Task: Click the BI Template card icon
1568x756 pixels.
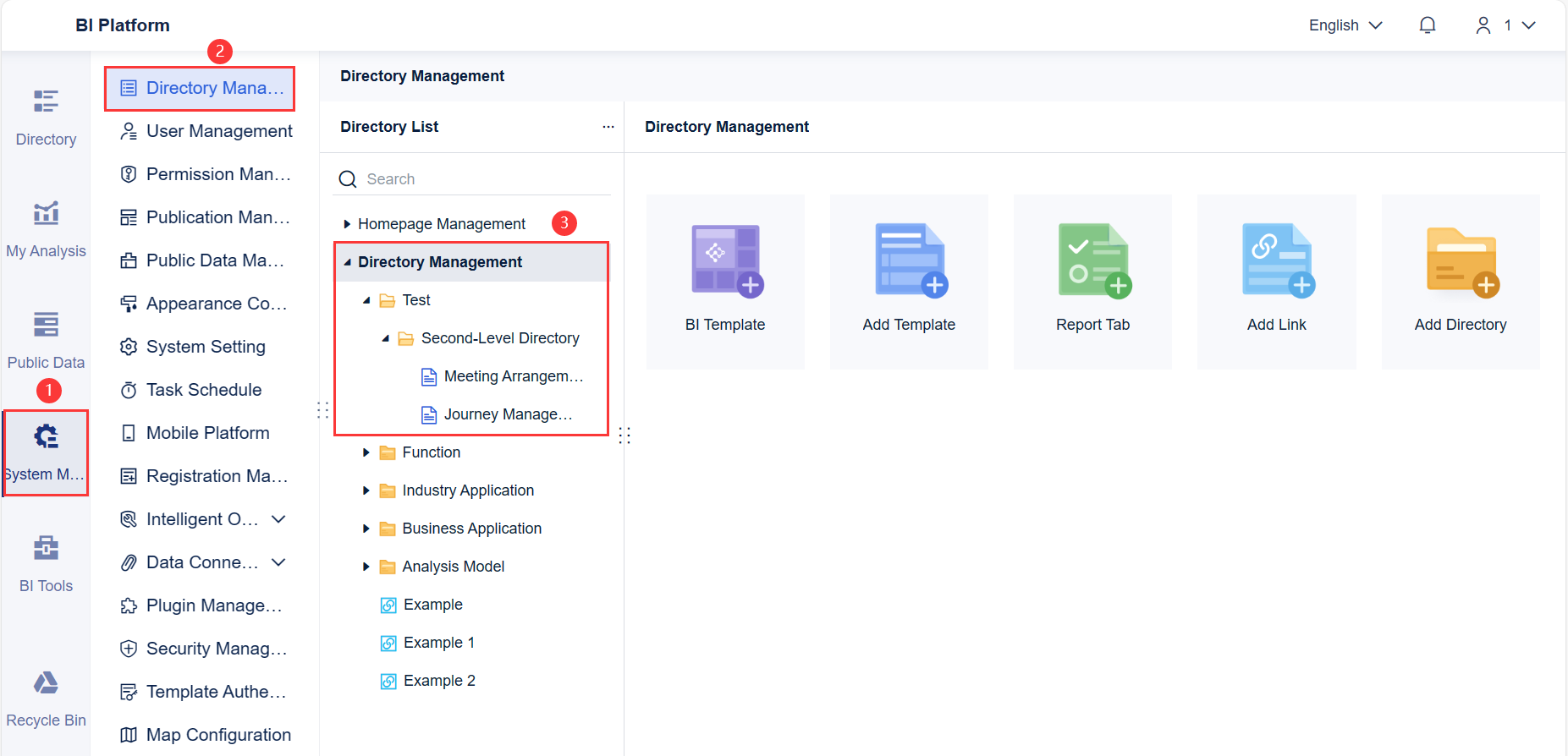Action: click(x=727, y=260)
